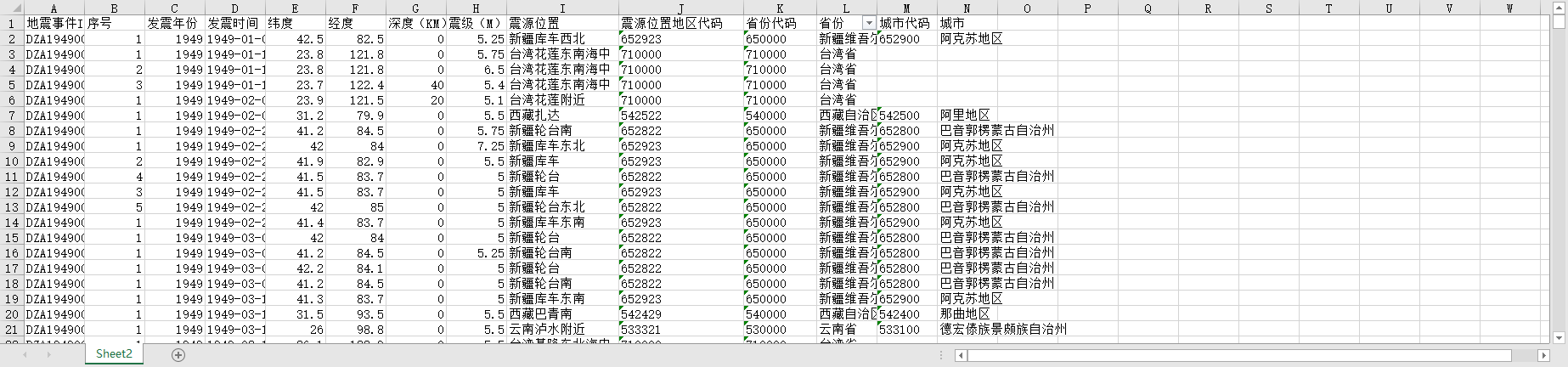
Task: Click cell 那曲地区 in row 20
Action: coord(967,313)
